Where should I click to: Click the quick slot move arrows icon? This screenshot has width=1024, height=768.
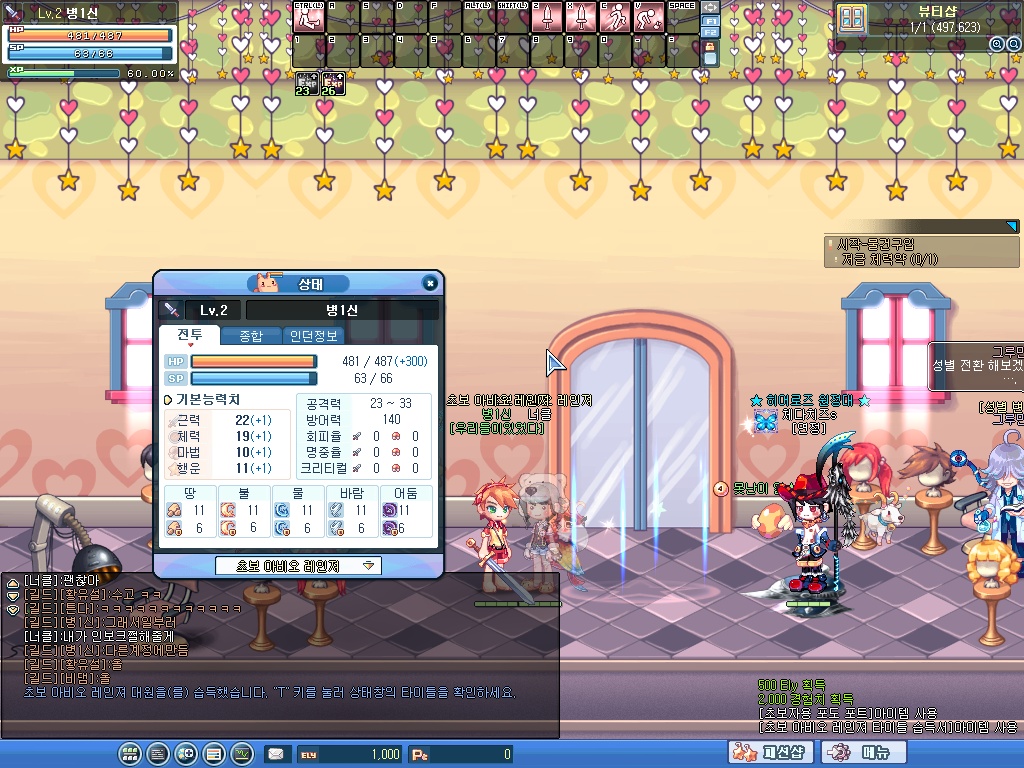pos(710,8)
